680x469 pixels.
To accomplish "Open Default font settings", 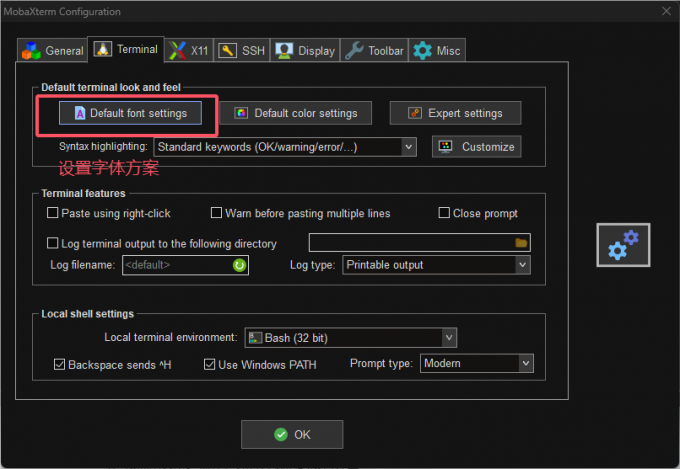I will [130, 113].
